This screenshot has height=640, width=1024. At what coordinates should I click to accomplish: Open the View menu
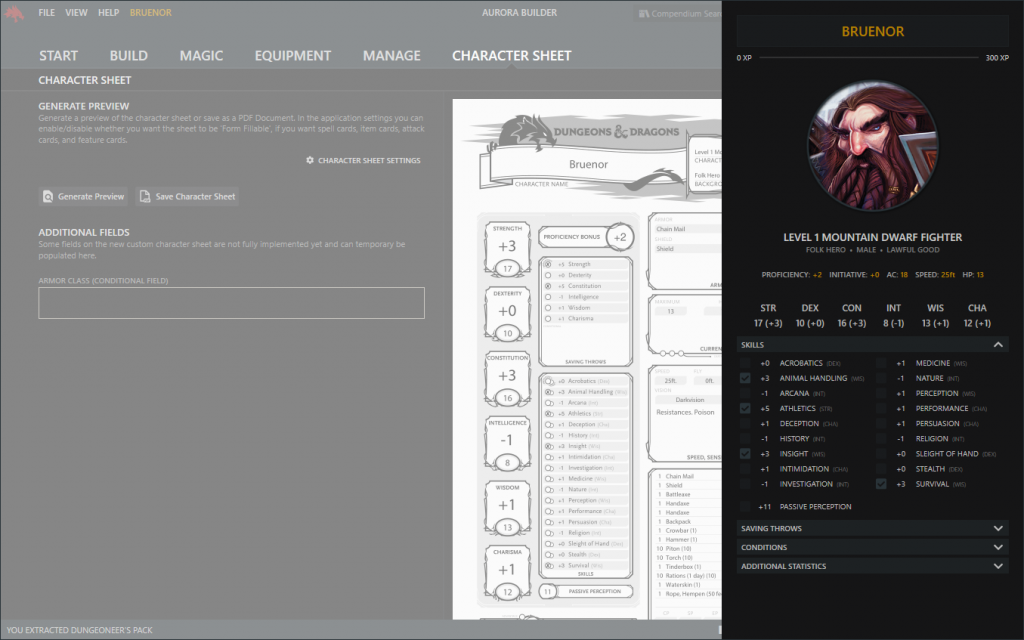click(76, 12)
